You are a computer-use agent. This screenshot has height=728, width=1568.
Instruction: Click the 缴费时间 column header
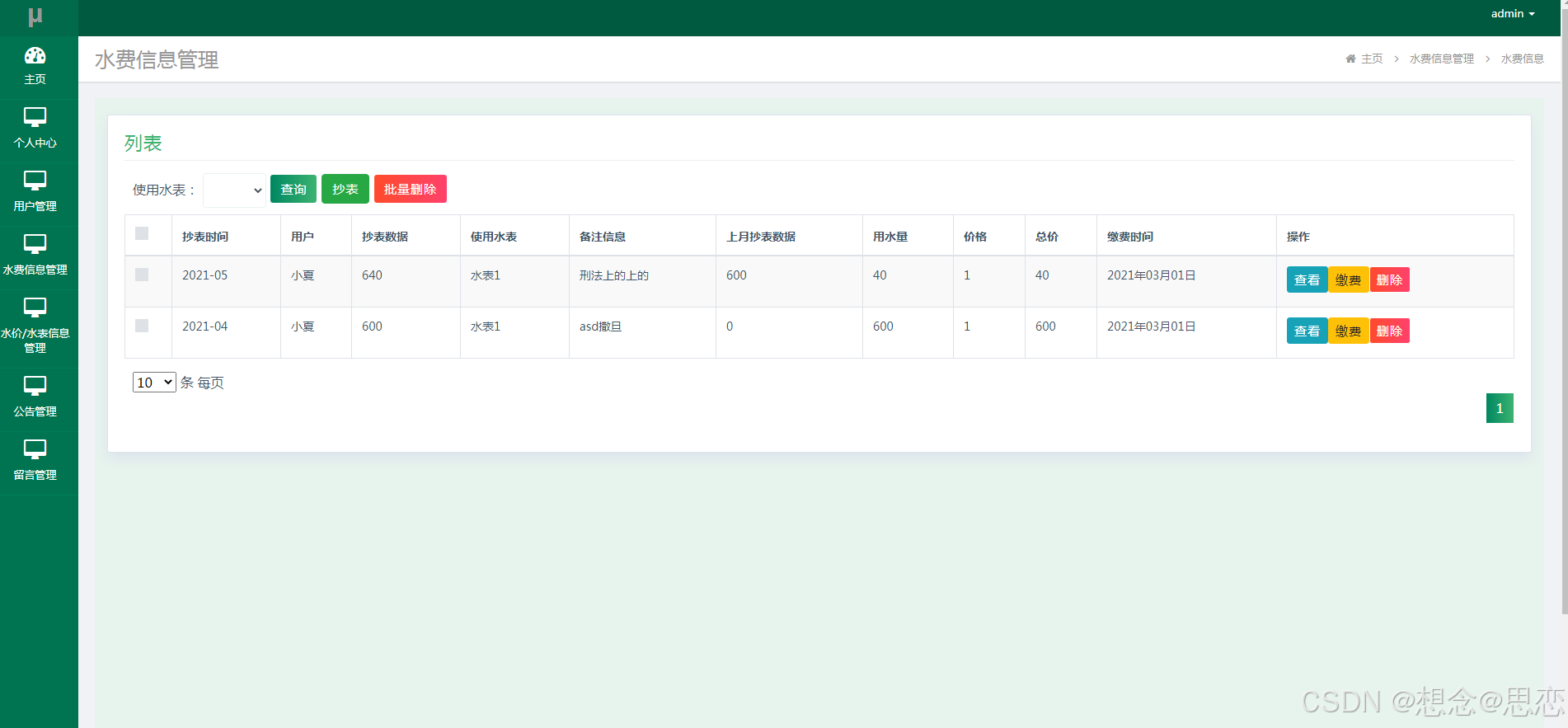(x=1130, y=237)
